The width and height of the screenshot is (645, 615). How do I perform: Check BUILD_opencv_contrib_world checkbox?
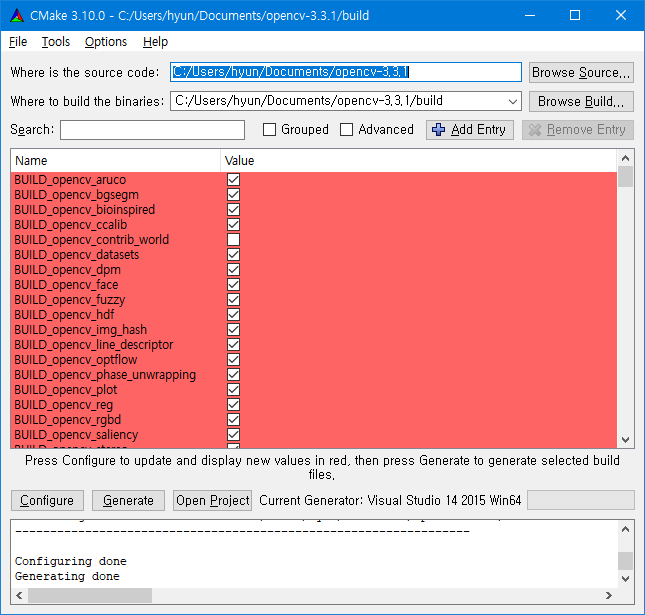(233, 240)
